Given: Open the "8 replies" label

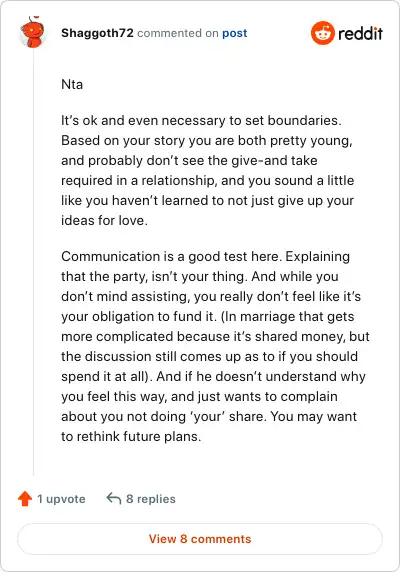Looking at the screenshot, I should [x=151, y=499].
